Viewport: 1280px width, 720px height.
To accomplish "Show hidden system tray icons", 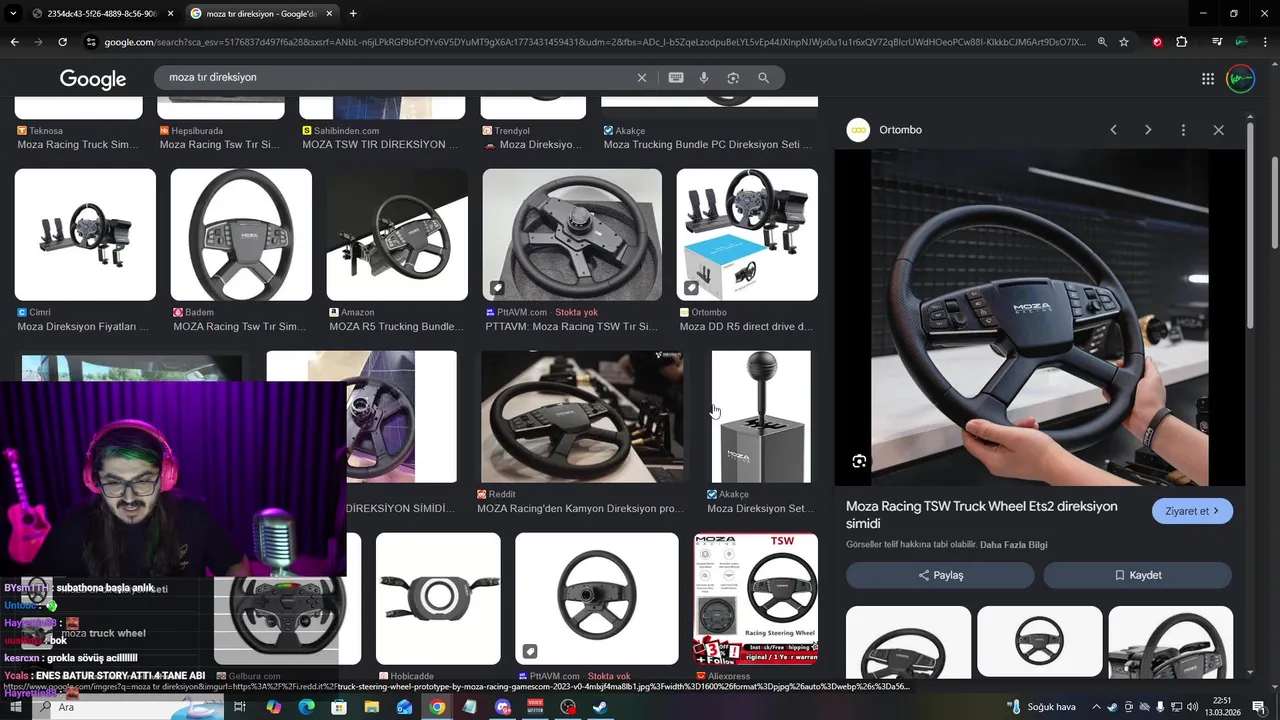I will [x=1096, y=707].
